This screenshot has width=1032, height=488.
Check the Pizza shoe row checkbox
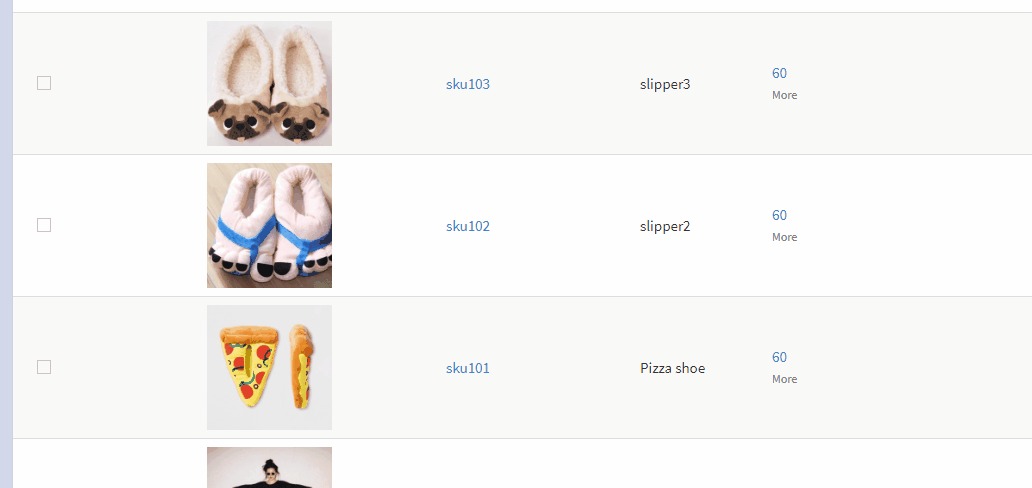click(x=44, y=367)
